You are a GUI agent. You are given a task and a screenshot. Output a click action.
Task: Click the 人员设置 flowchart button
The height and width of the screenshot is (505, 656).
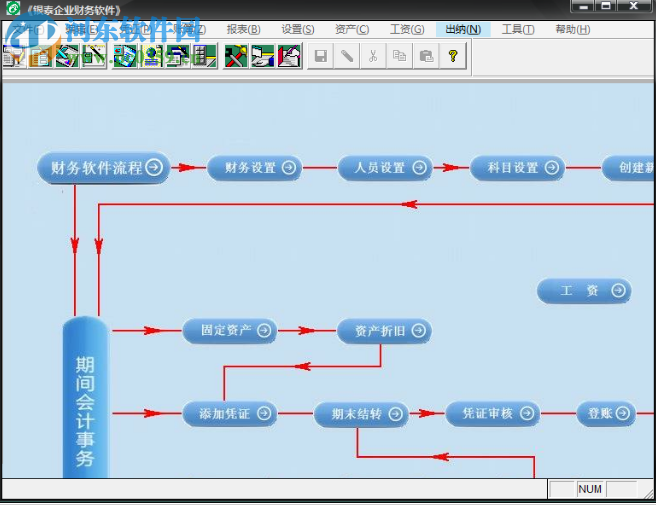[385, 168]
